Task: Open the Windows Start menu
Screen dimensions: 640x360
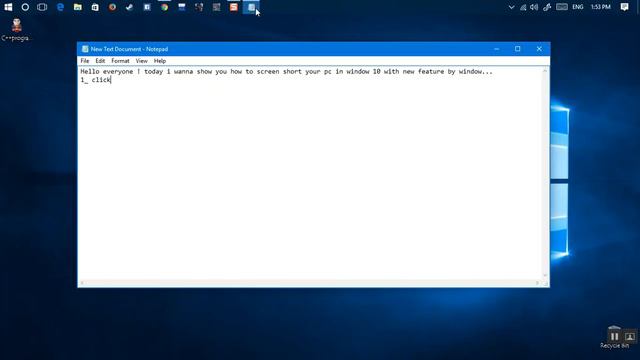Action: [x=8, y=7]
